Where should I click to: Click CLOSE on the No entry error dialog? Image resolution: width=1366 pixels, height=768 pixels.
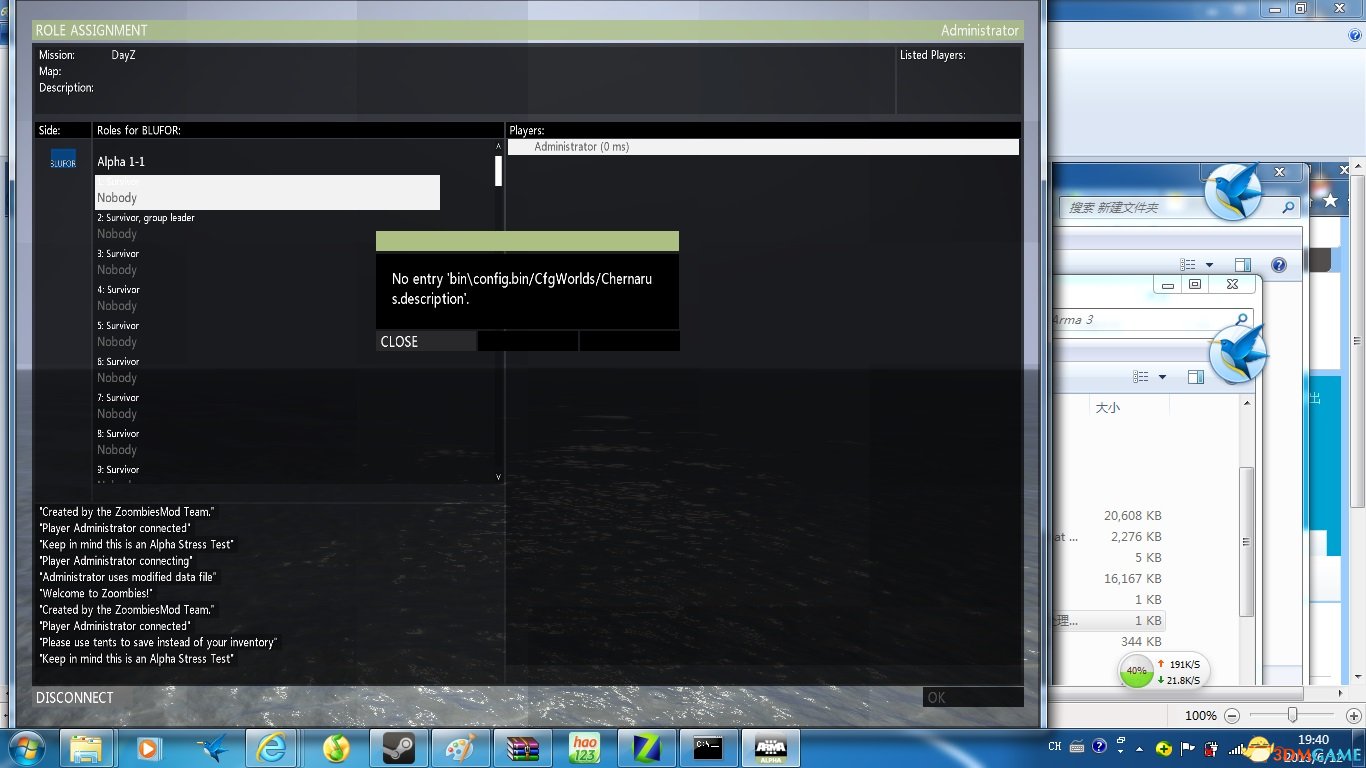tap(426, 342)
